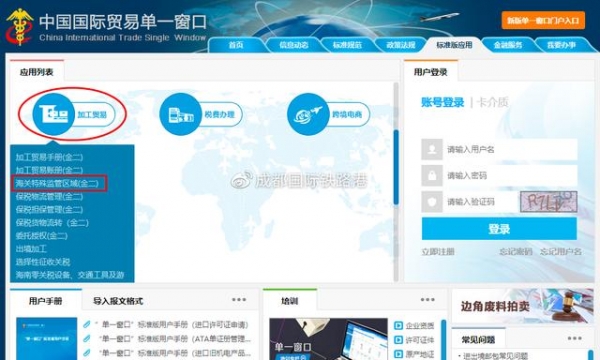600x360 pixels.
Task: Switch to 卡介质 login mode
Action: pyautogui.click(x=492, y=102)
